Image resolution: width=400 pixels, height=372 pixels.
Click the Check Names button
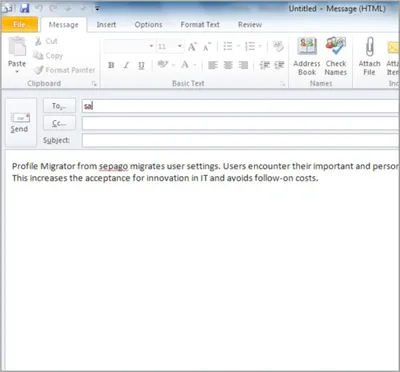coord(336,56)
